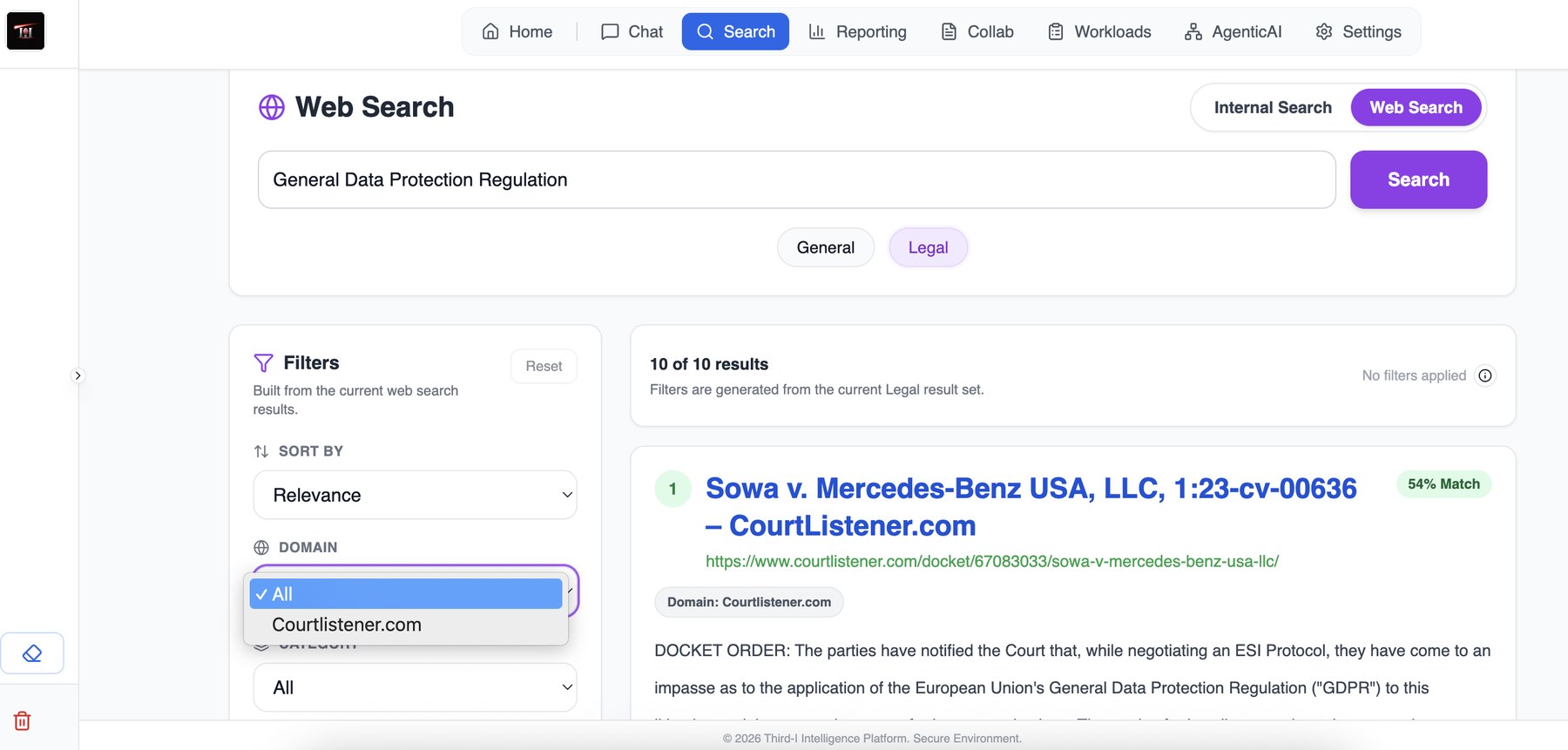Click the 'No filters applied' text
1568x750 pixels.
coord(1414,375)
